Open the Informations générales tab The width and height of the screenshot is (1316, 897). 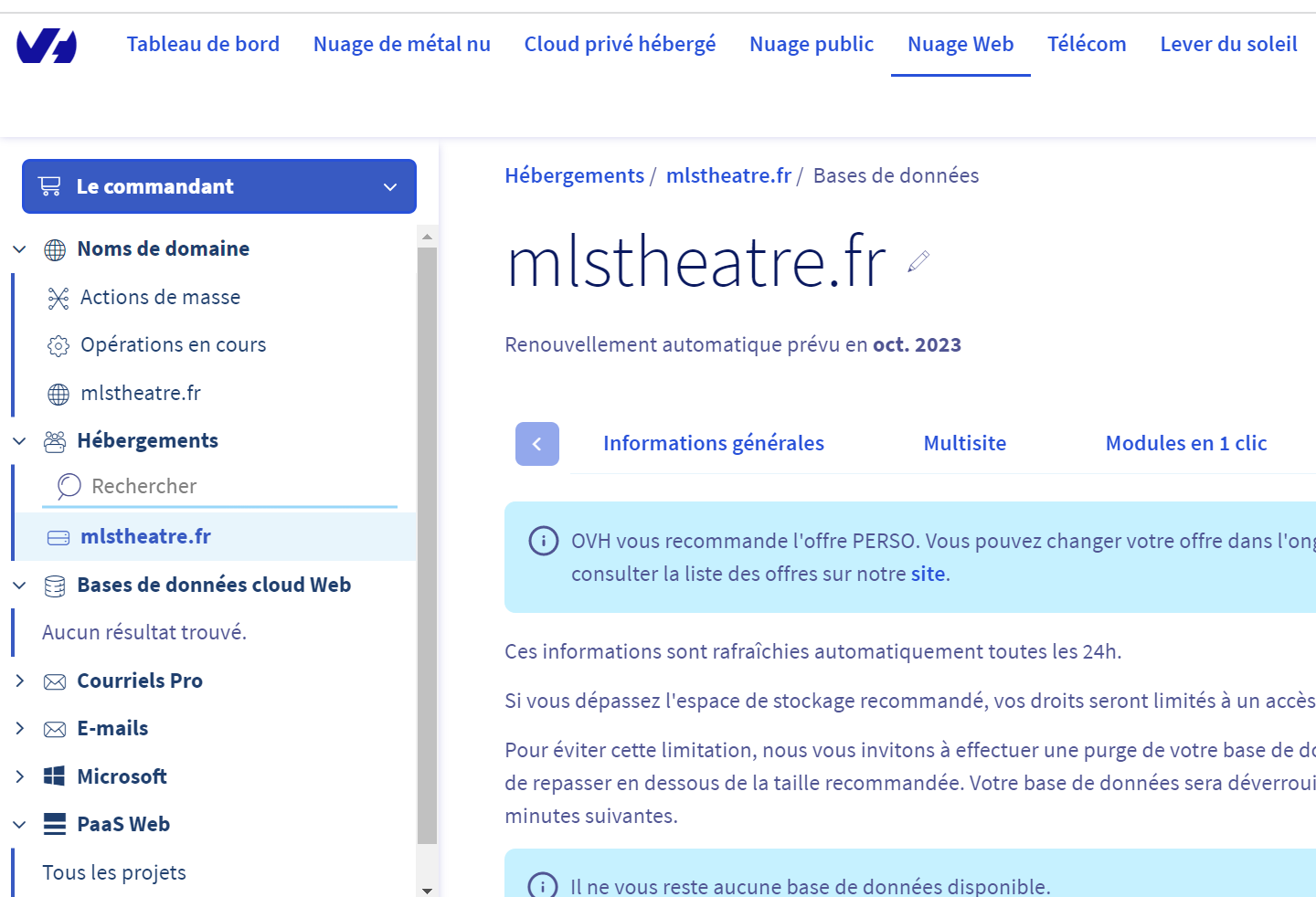coord(713,443)
